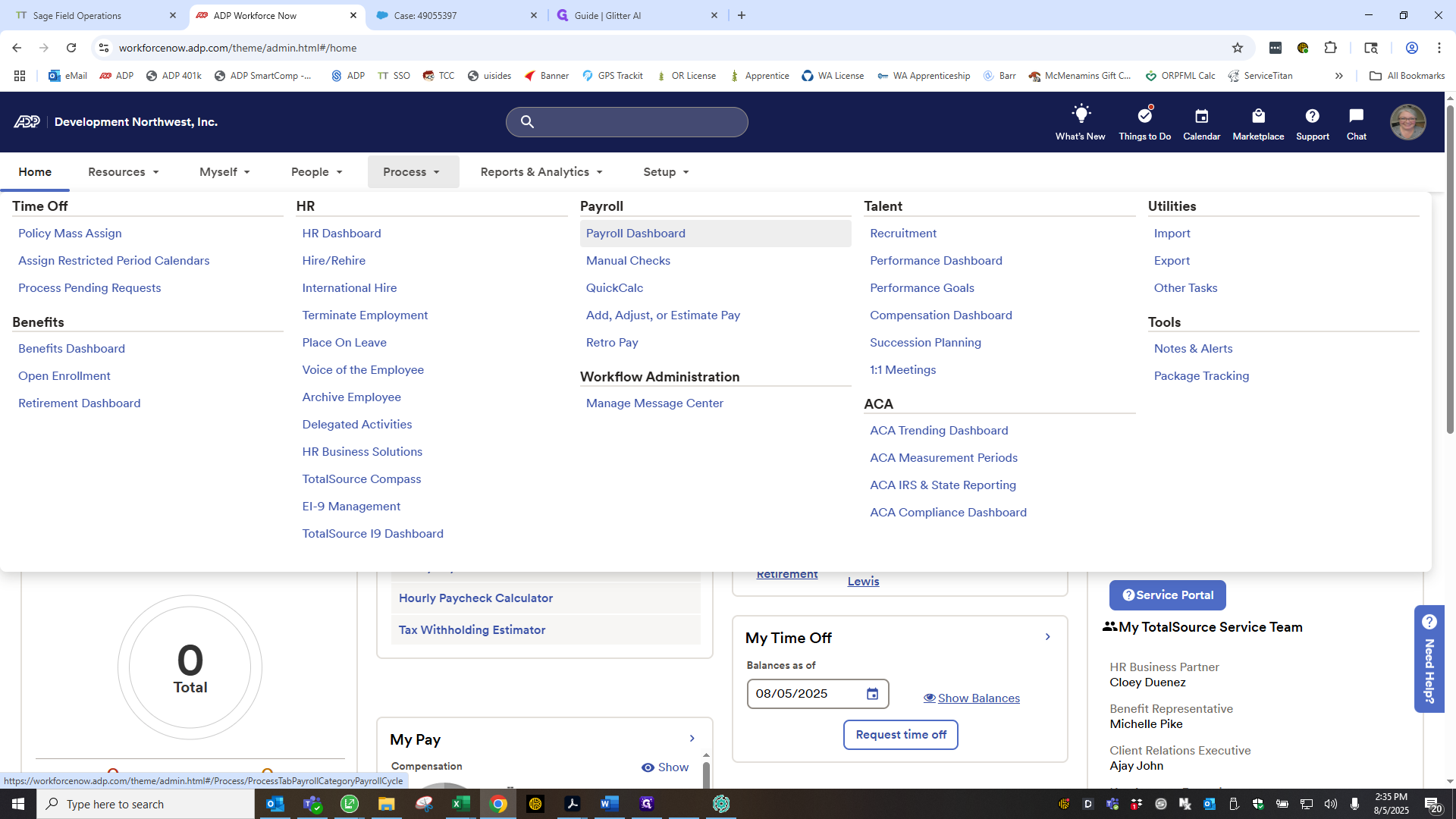Click the Lewis link
The height and width of the screenshot is (819, 1456).
(x=863, y=582)
